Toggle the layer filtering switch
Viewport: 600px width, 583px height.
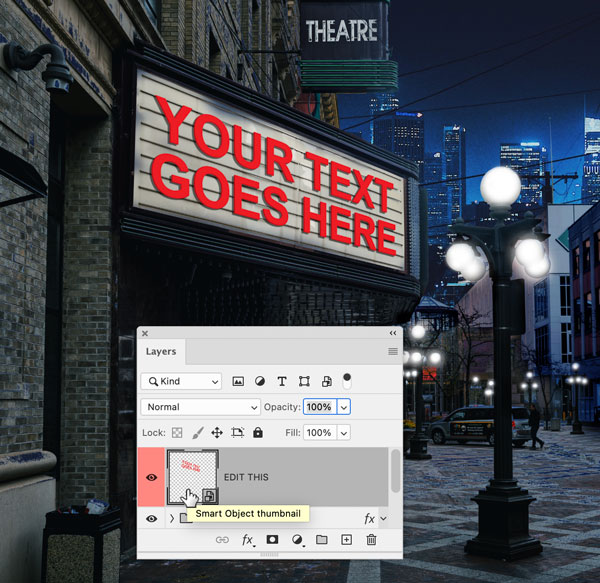[x=347, y=381]
